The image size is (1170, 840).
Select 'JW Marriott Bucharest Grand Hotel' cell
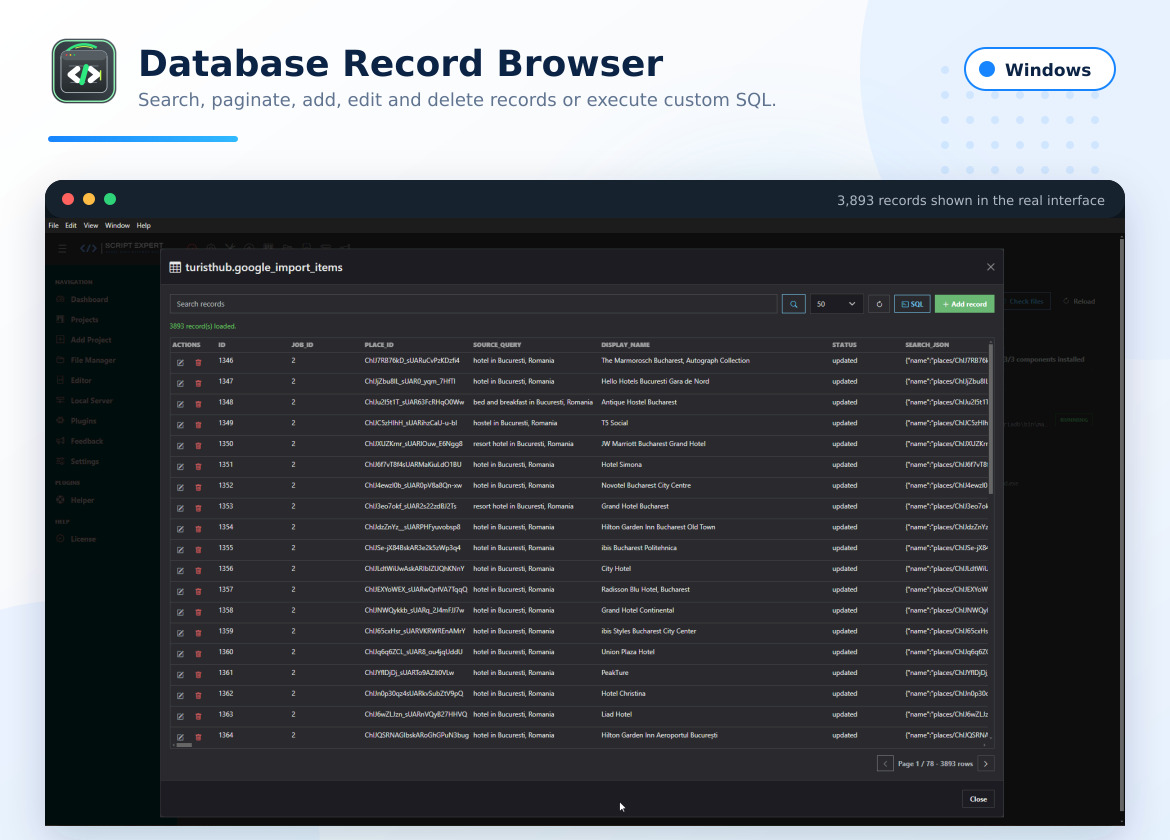point(654,444)
